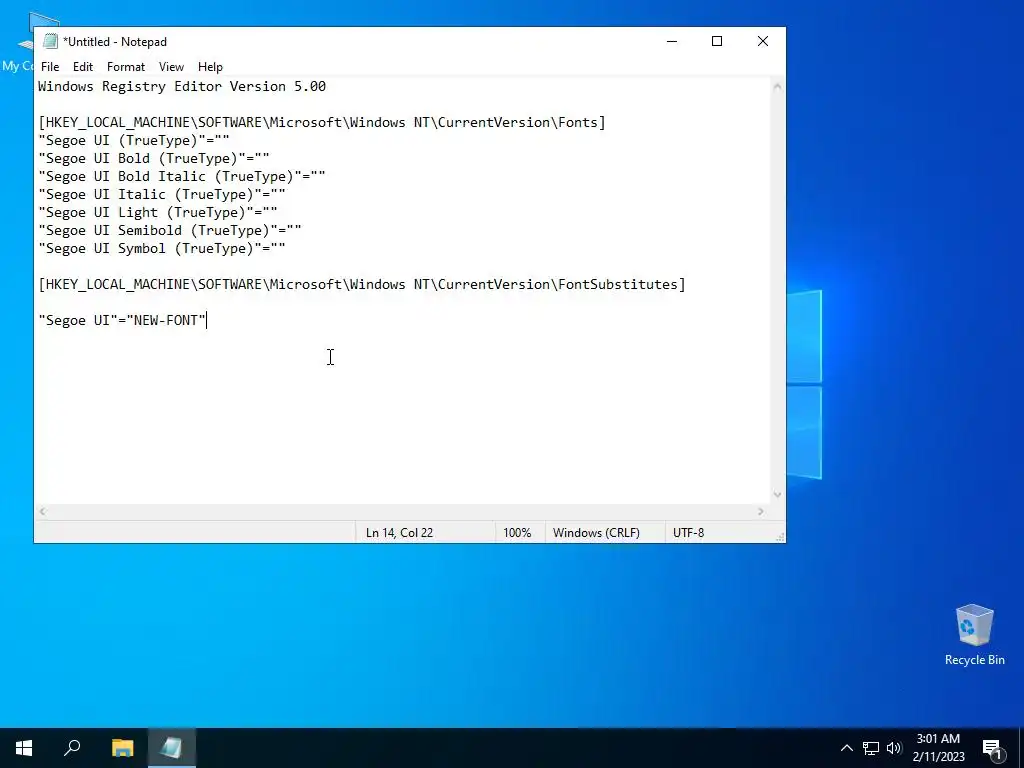Click the UTF-8 encoding status entry
The height and width of the screenshot is (768, 1024).
[x=688, y=532]
